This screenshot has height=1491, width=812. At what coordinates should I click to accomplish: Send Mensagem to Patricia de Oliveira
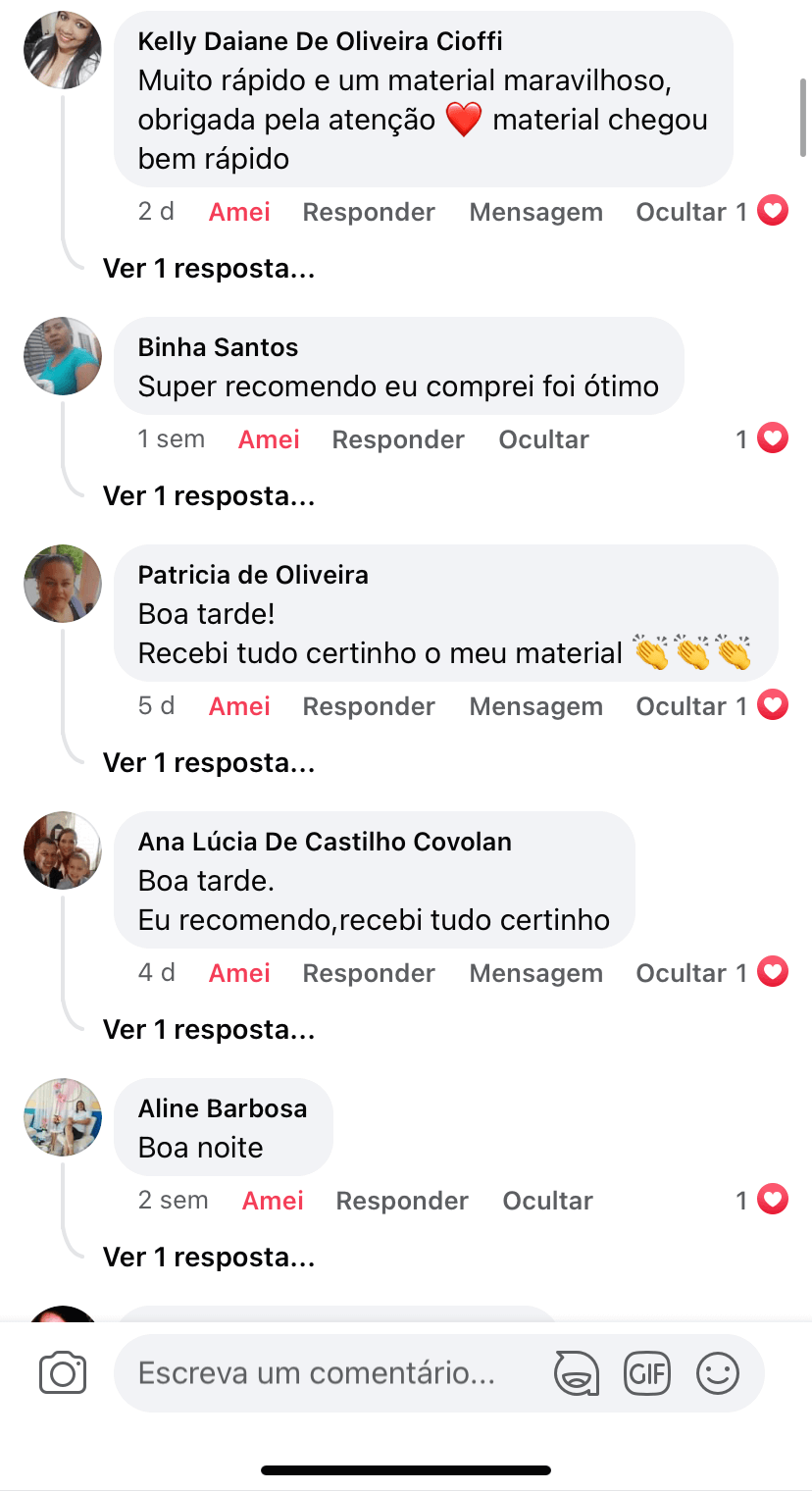click(x=535, y=706)
